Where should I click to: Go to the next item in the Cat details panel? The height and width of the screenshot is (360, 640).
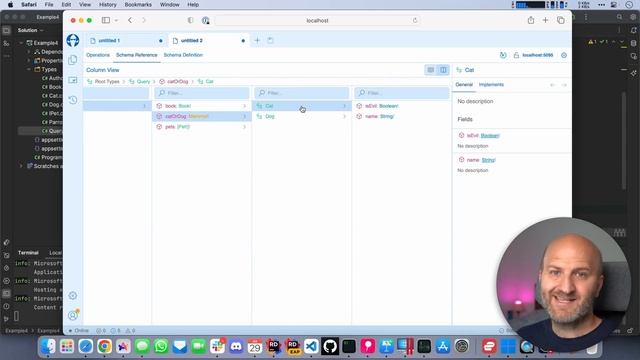pyautogui.click(x=564, y=85)
